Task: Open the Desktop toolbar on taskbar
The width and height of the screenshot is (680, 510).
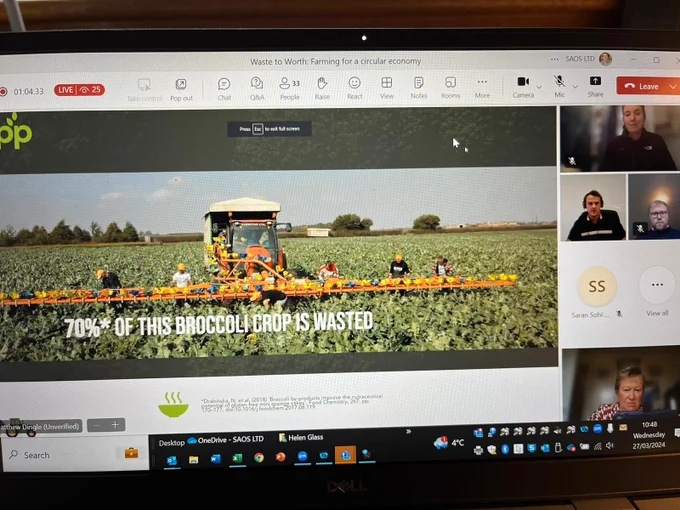Action: click(x=171, y=443)
